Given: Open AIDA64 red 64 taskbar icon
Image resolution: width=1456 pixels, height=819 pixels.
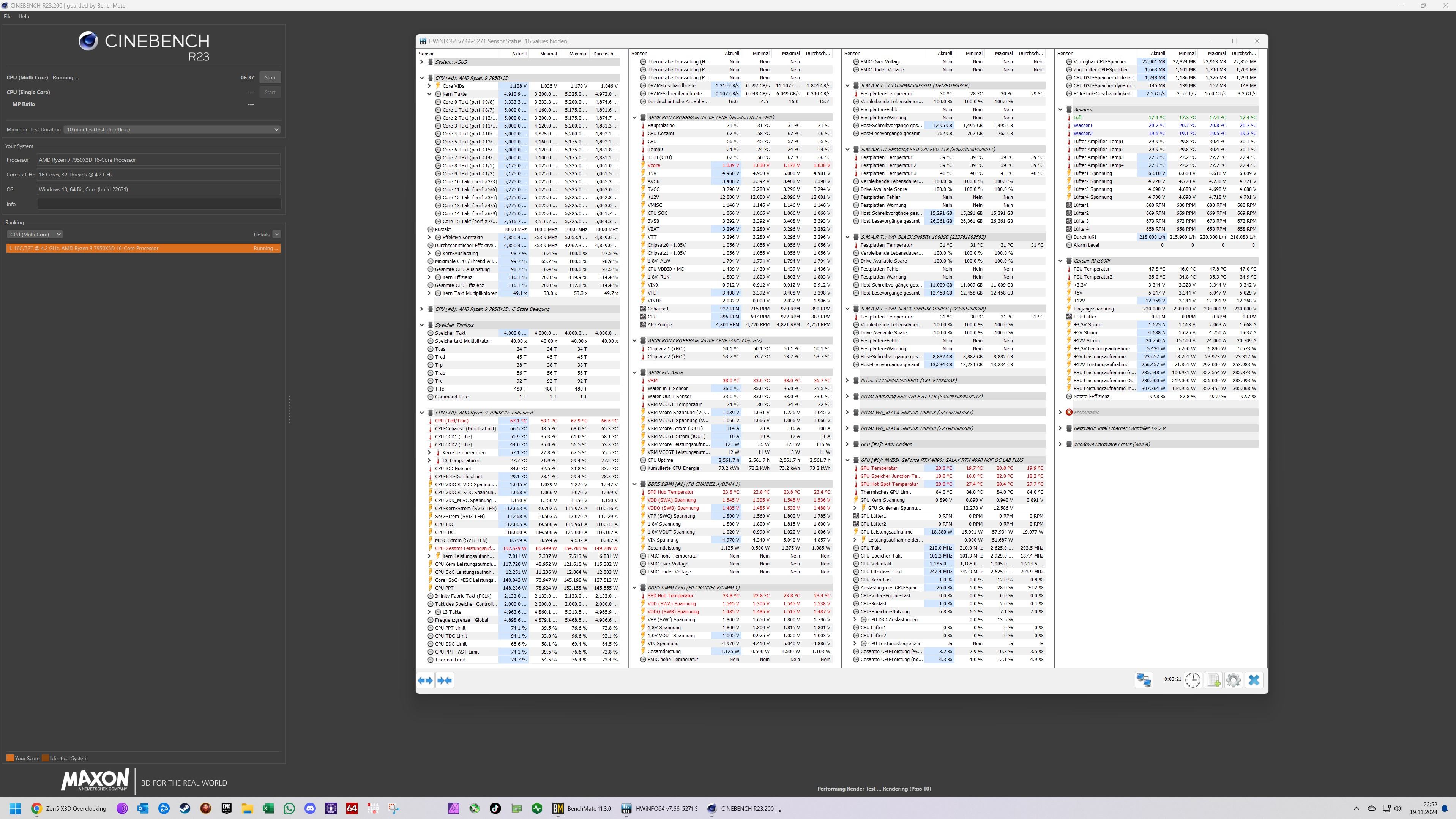Looking at the screenshot, I should [x=352, y=808].
